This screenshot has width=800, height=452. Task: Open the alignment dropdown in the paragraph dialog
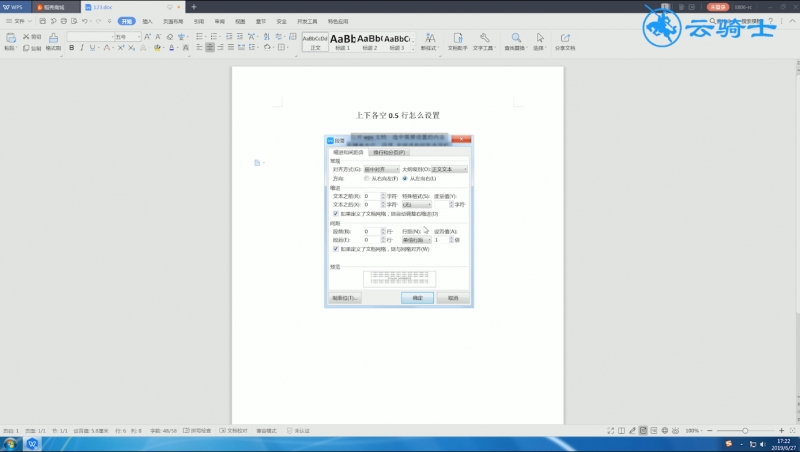tap(381, 169)
